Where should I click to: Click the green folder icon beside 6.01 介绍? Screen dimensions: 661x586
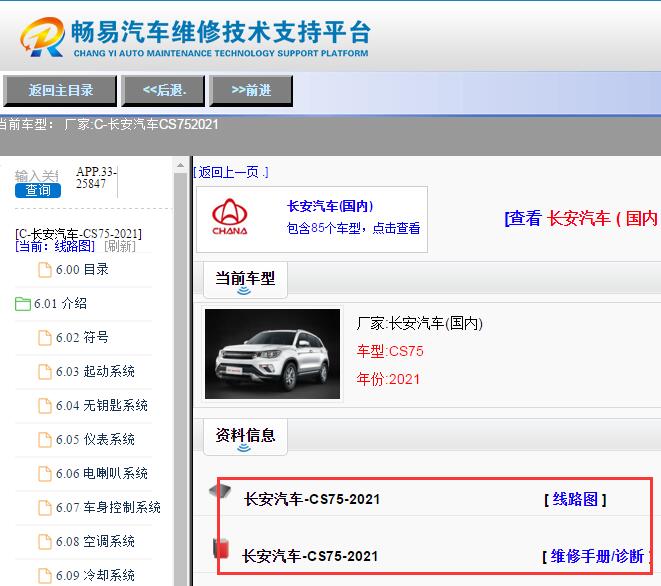[23, 304]
